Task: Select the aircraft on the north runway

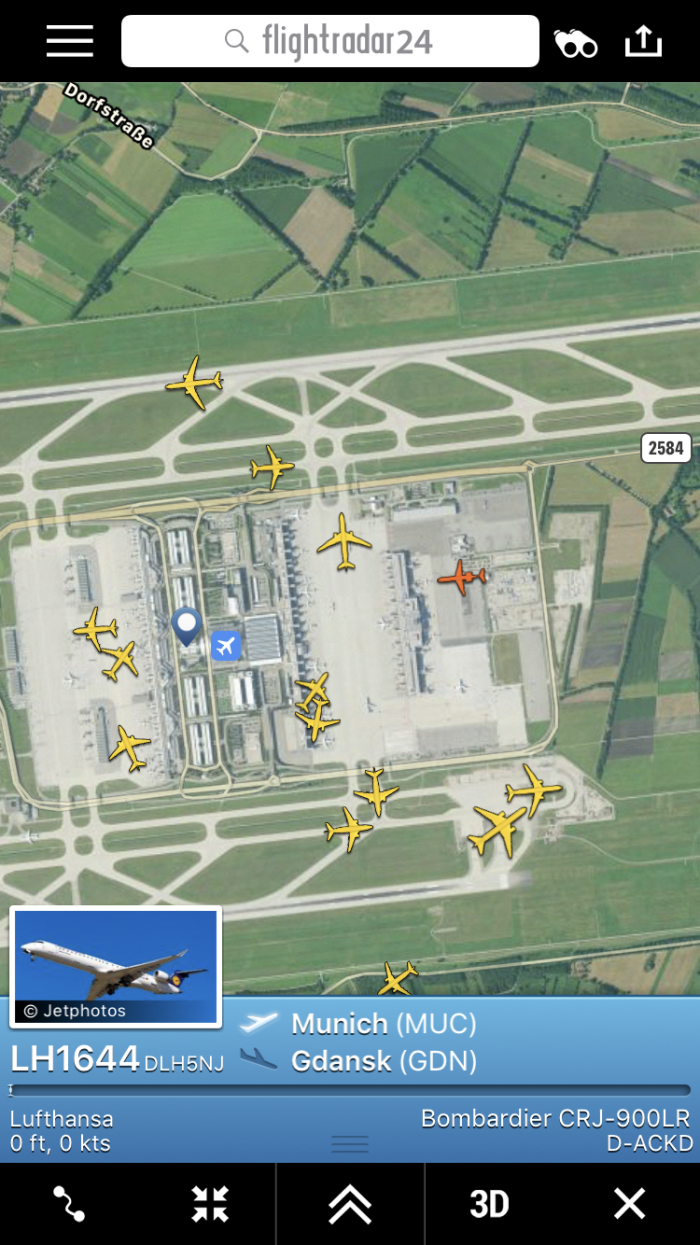Action: click(x=194, y=382)
